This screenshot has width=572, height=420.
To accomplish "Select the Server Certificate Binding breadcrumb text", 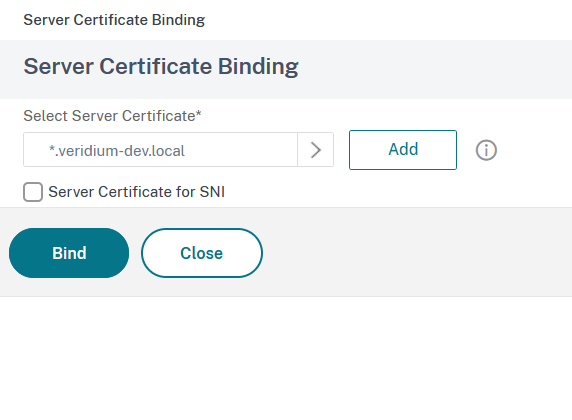I will tap(114, 20).
